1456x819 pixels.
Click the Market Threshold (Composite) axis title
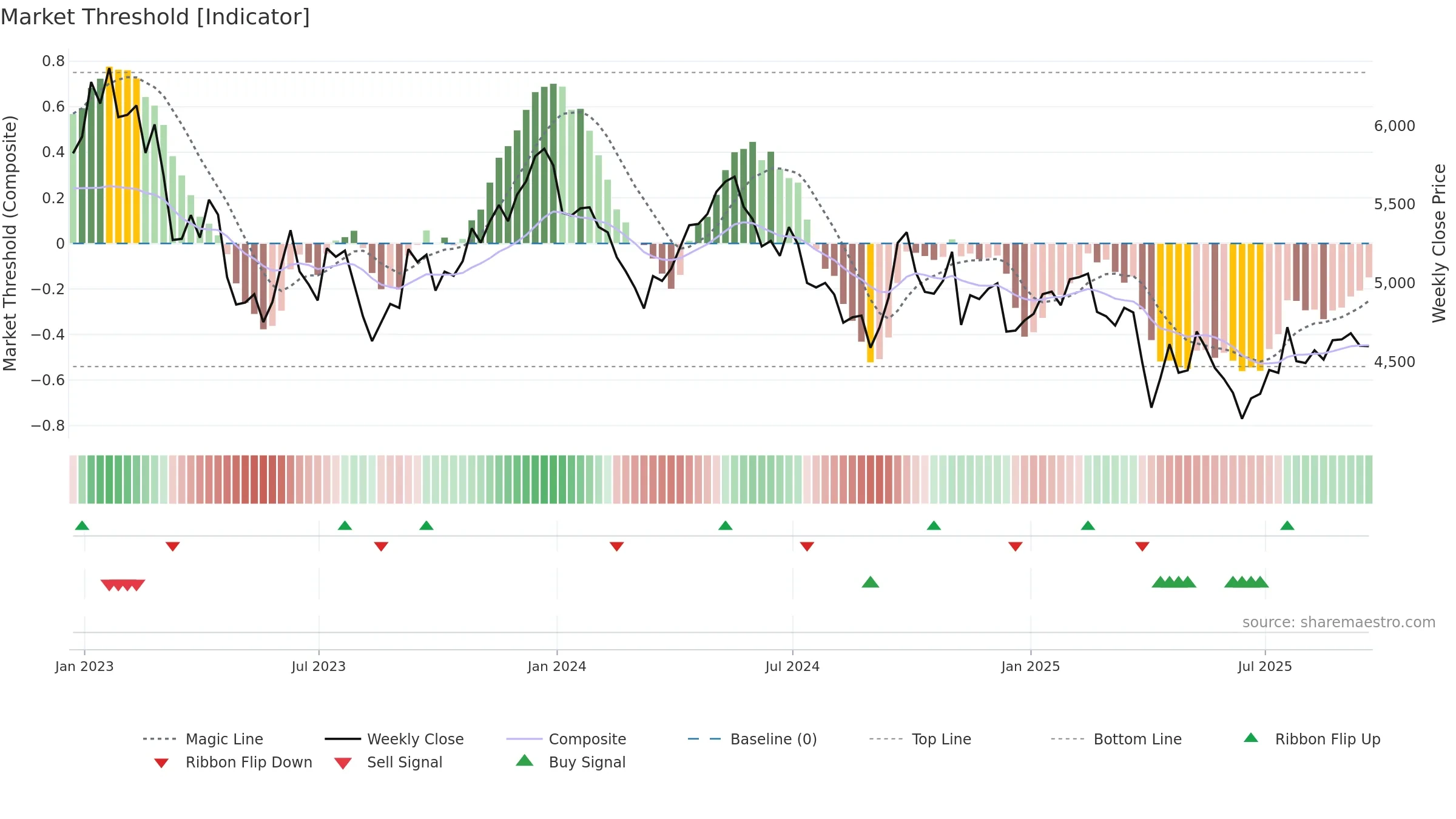pos(10,243)
